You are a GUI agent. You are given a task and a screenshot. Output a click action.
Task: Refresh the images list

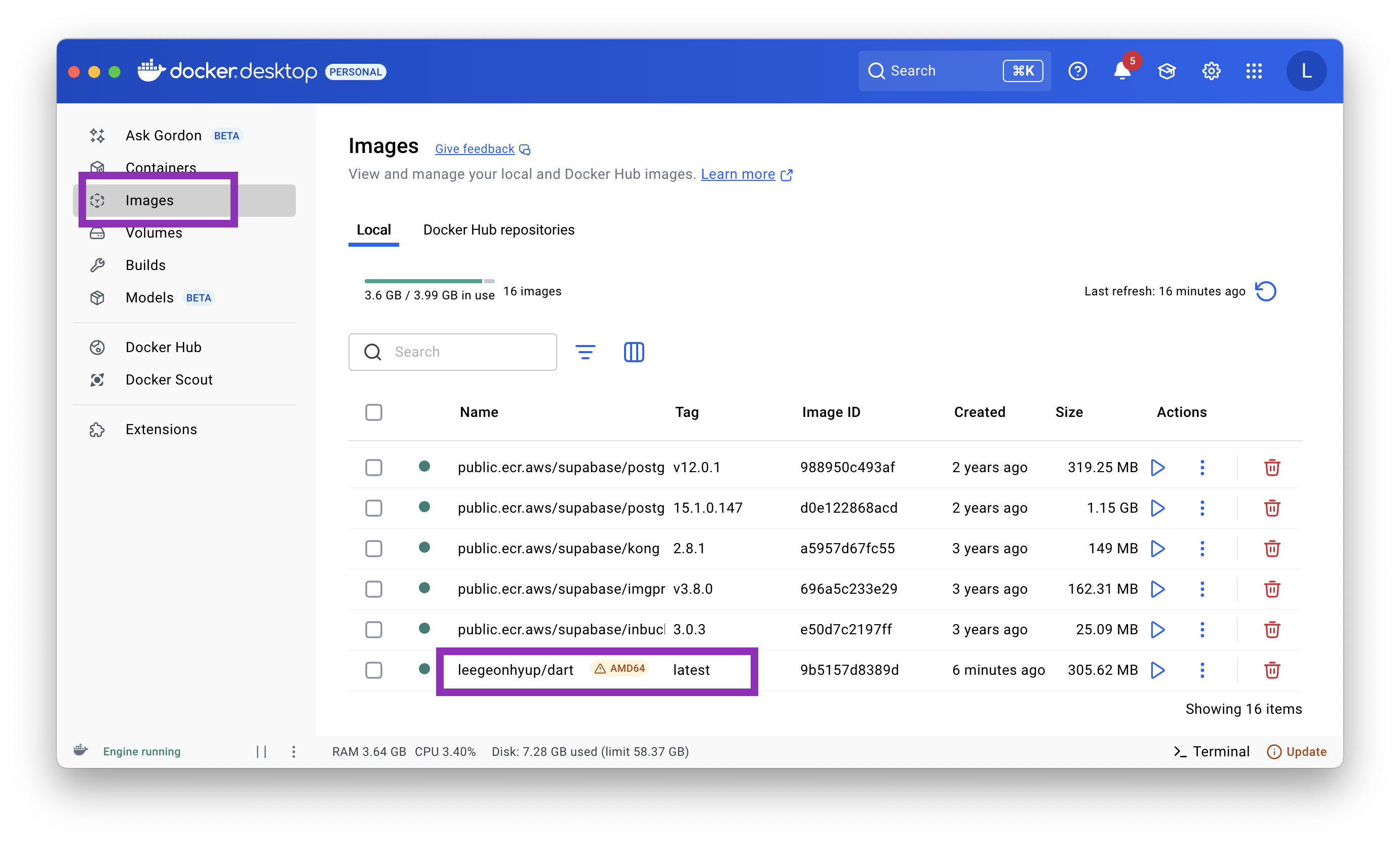pos(1265,291)
